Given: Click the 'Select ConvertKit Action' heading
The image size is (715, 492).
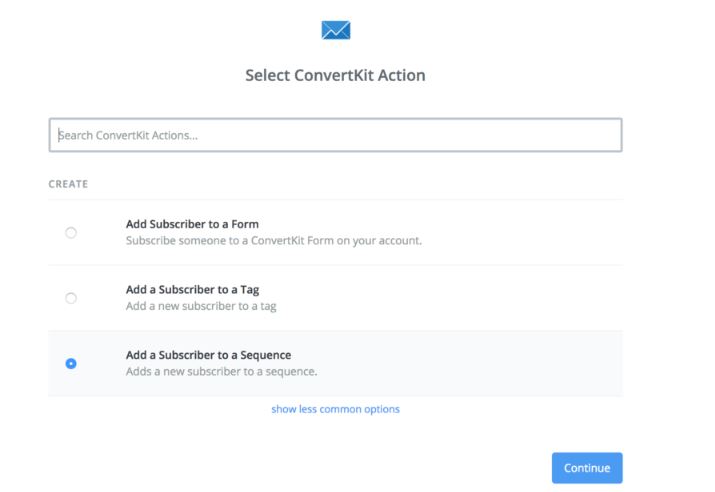Looking at the screenshot, I should [335, 75].
